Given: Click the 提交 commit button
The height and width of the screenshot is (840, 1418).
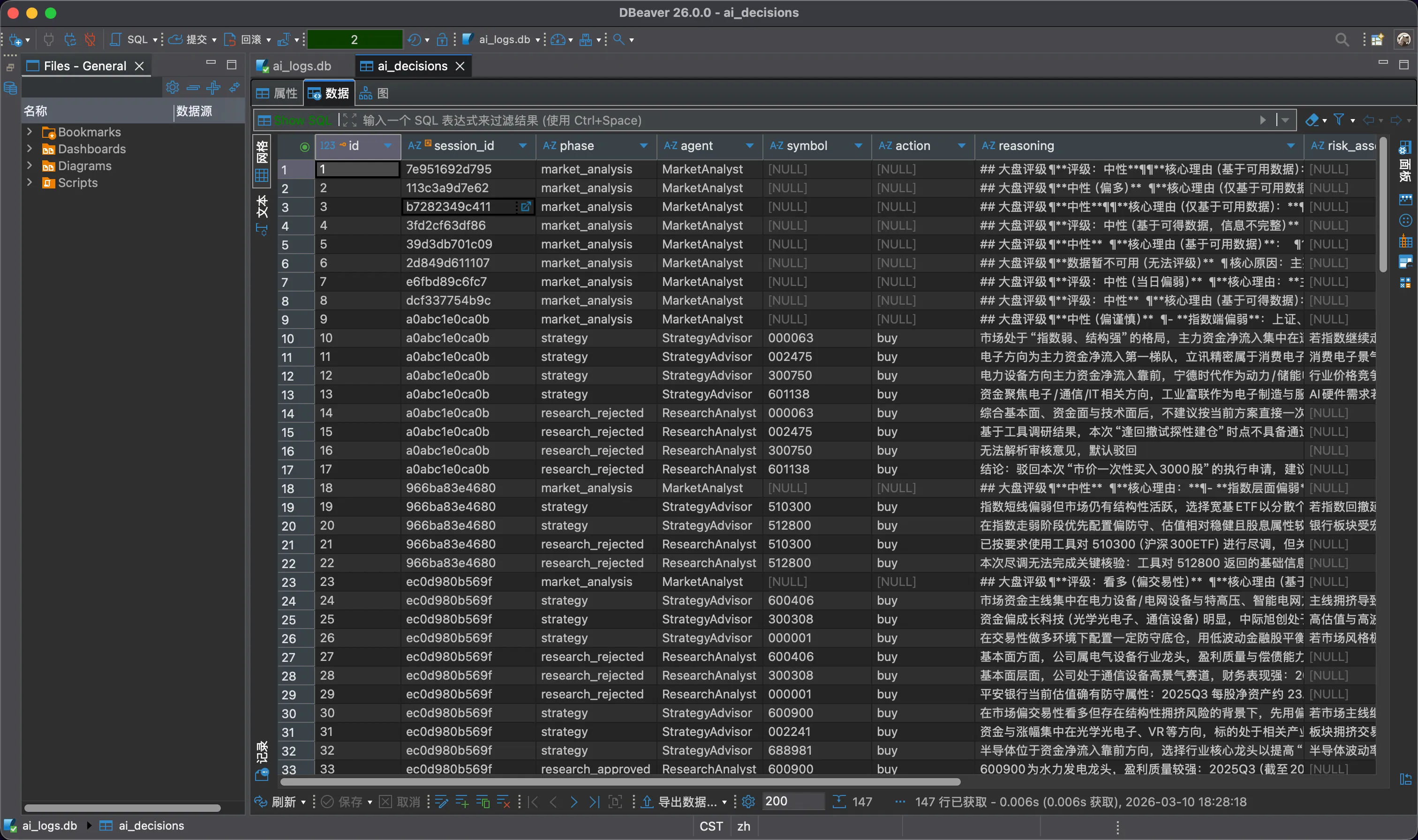Looking at the screenshot, I should pos(190,40).
